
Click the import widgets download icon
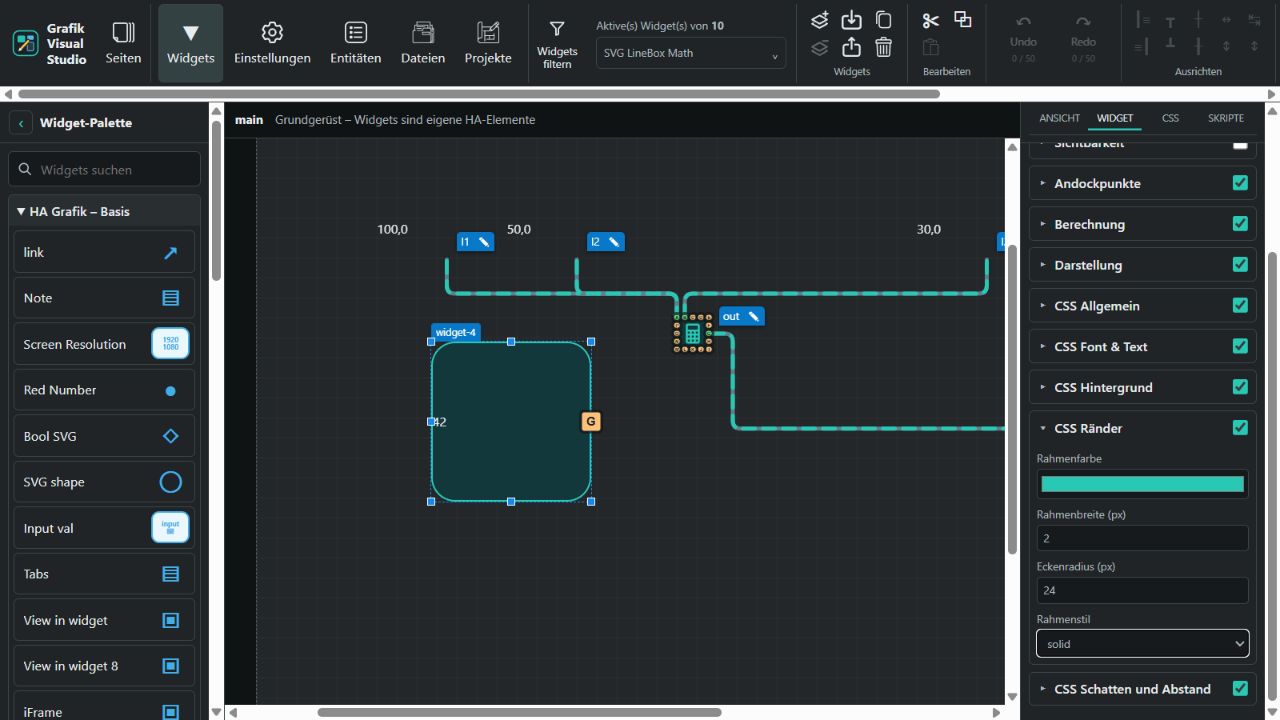click(851, 20)
